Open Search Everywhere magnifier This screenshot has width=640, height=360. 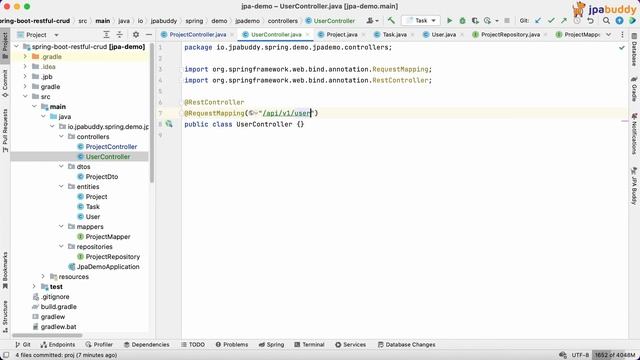tap(607, 20)
